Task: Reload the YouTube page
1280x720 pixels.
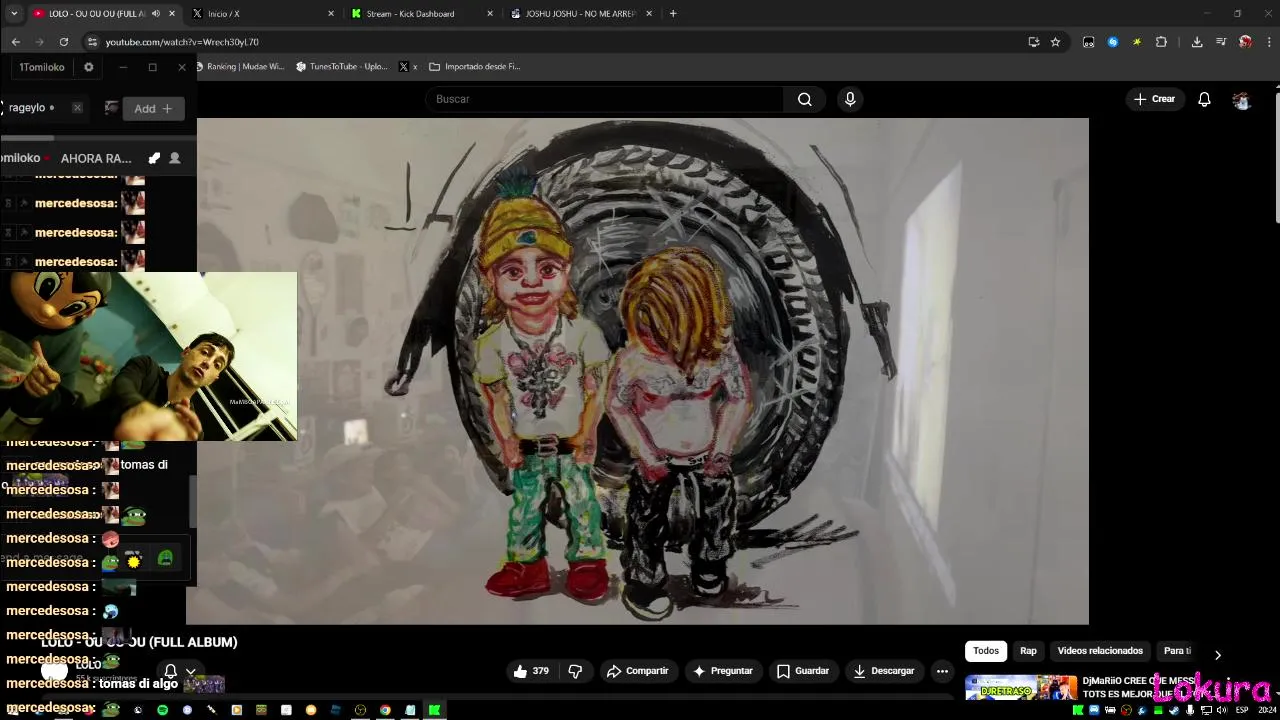Action: point(64,42)
